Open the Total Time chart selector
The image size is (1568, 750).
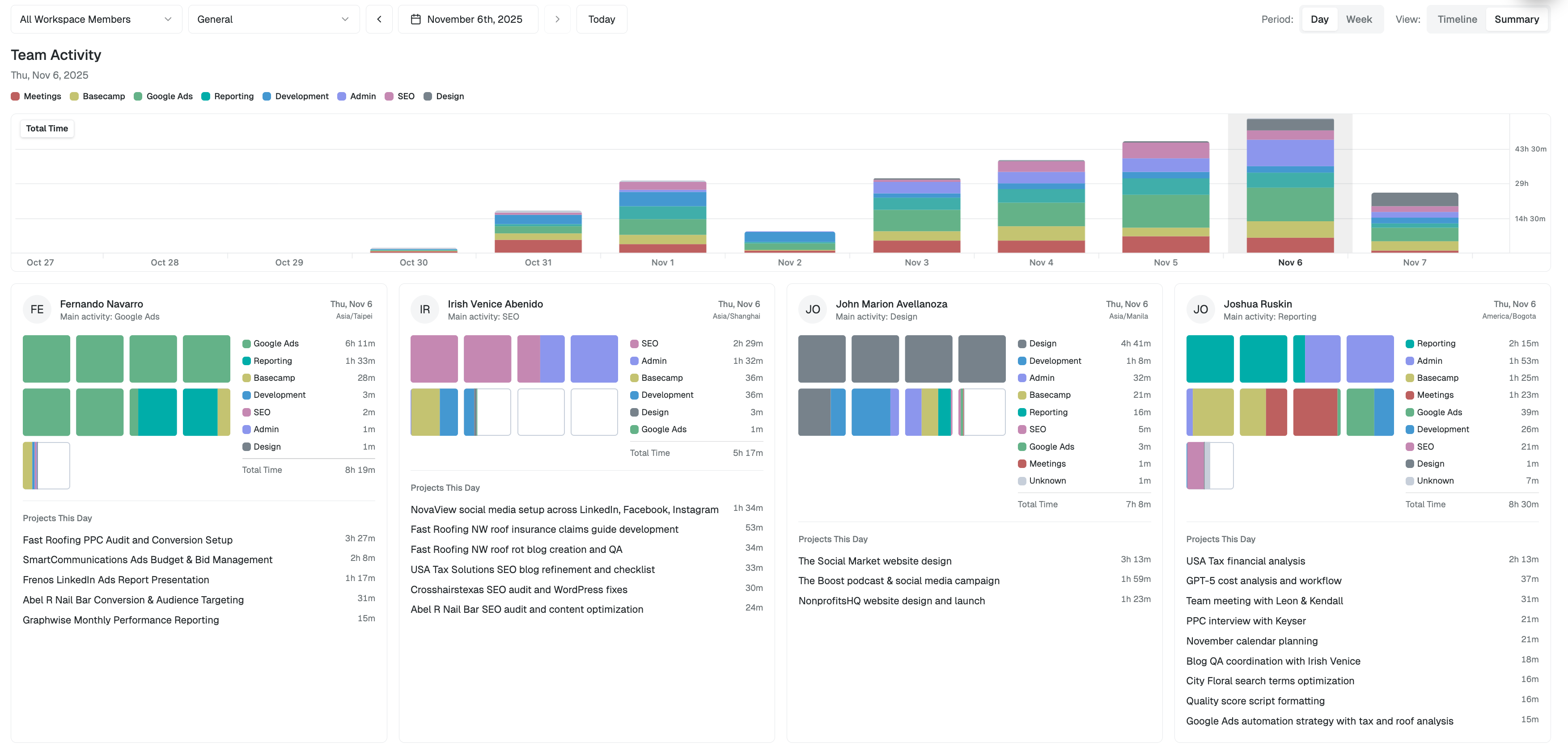pyautogui.click(x=47, y=128)
